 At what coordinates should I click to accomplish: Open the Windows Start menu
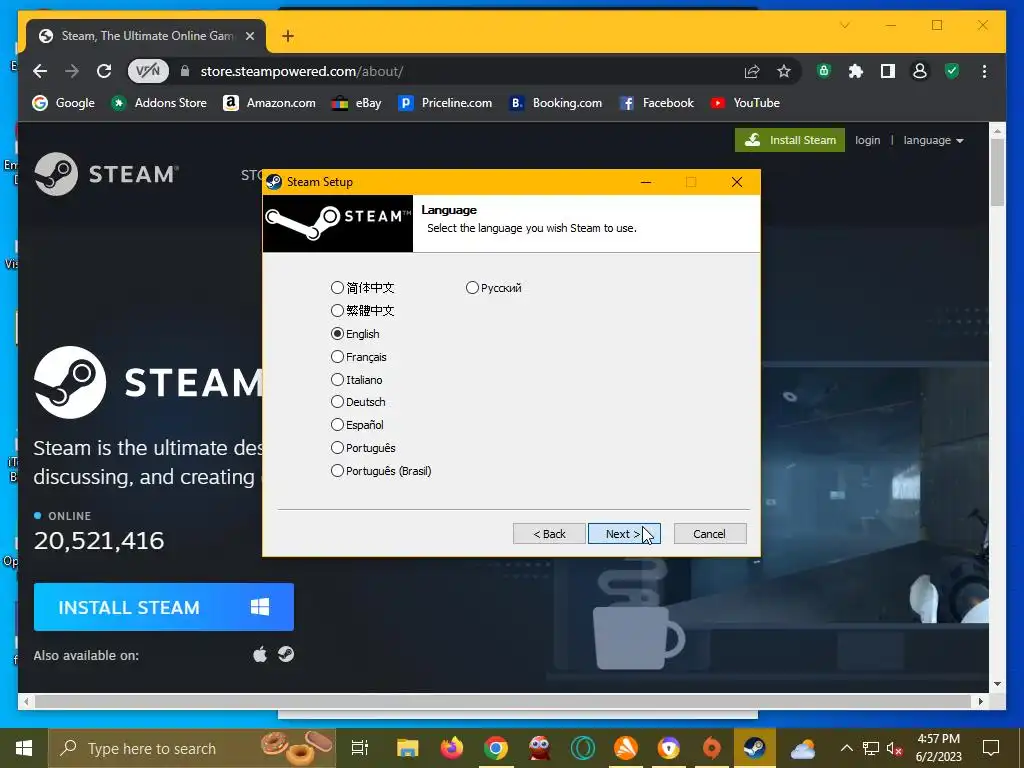24,748
